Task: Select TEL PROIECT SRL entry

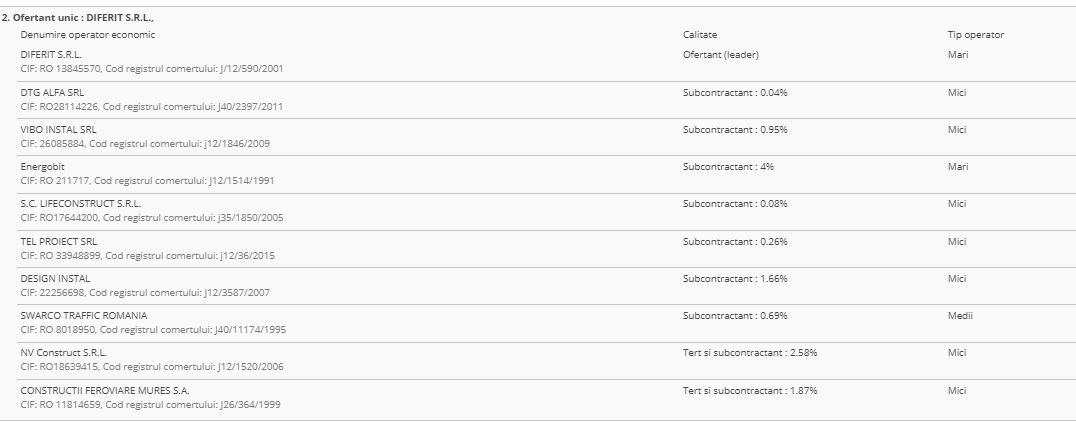Action: click(x=59, y=241)
